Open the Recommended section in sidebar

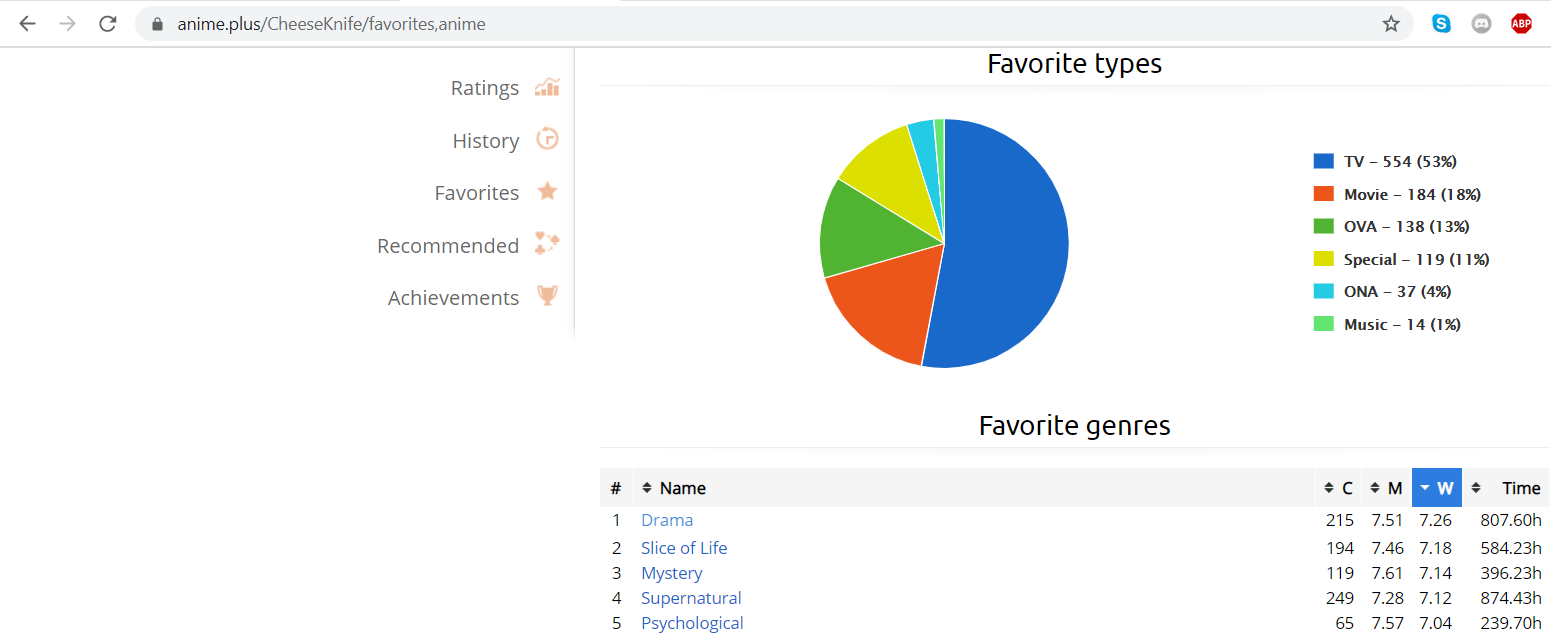click(447, 245)
